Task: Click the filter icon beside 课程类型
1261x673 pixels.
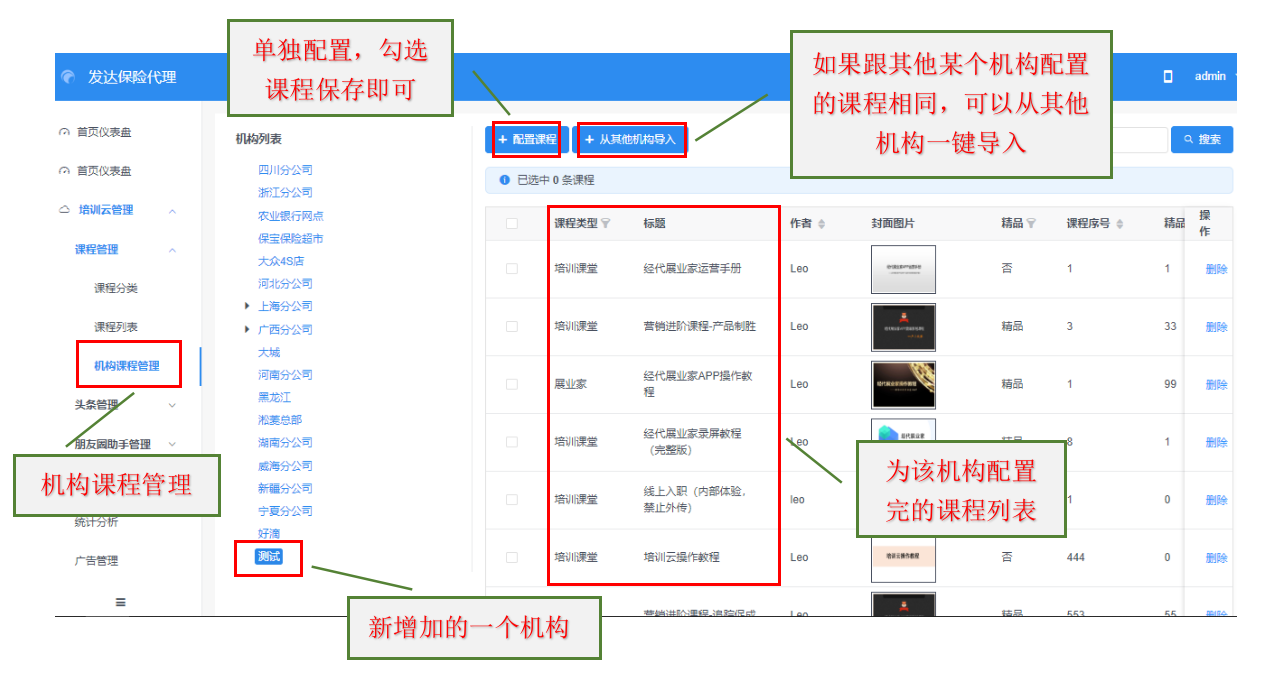Action: pyautogui.click(x=605, y=224)
